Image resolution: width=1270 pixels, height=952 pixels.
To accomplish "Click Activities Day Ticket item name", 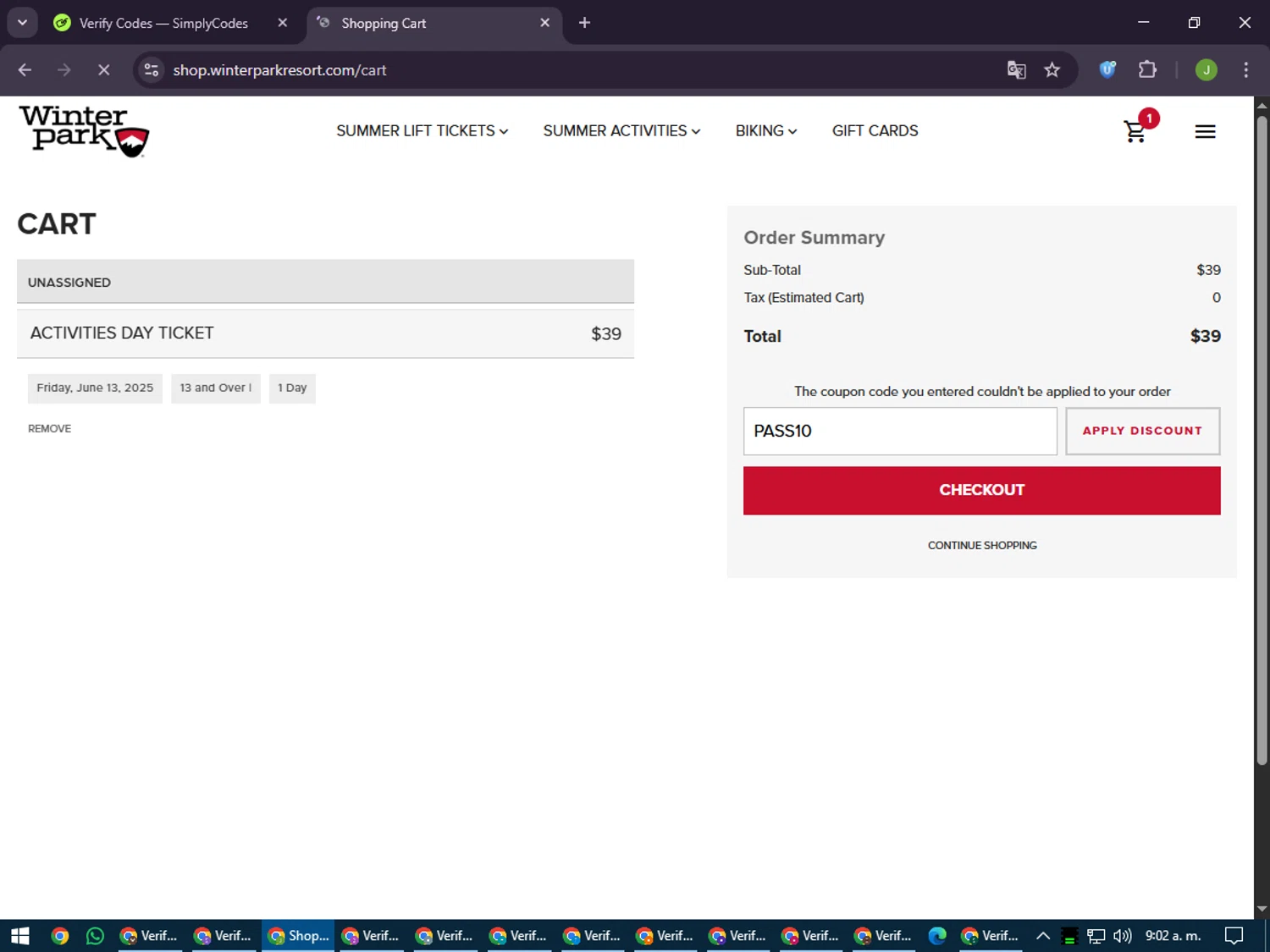I will (122, 333).
